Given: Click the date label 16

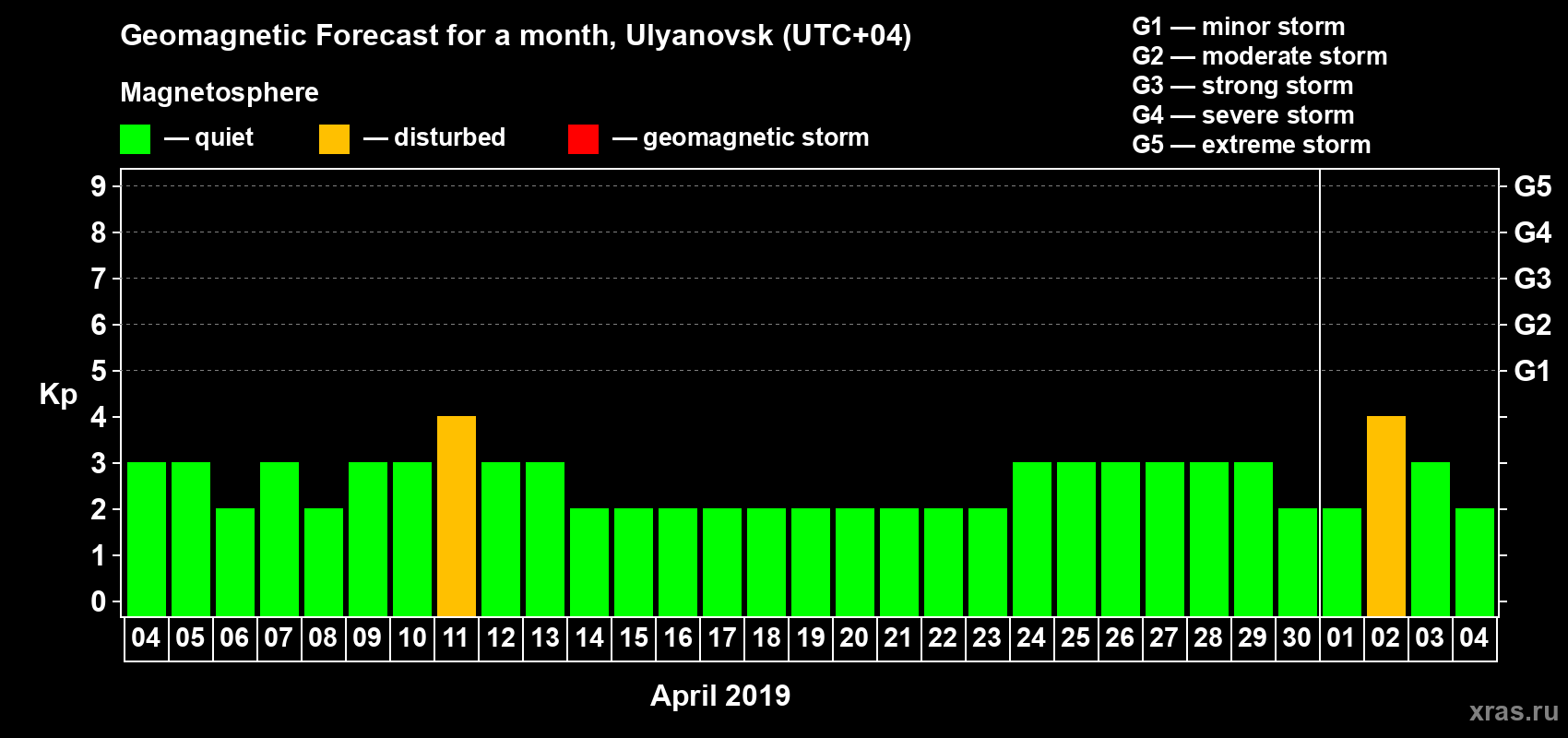Looking at the screenshot, I should pyautogui.click(x=678, y=637).
